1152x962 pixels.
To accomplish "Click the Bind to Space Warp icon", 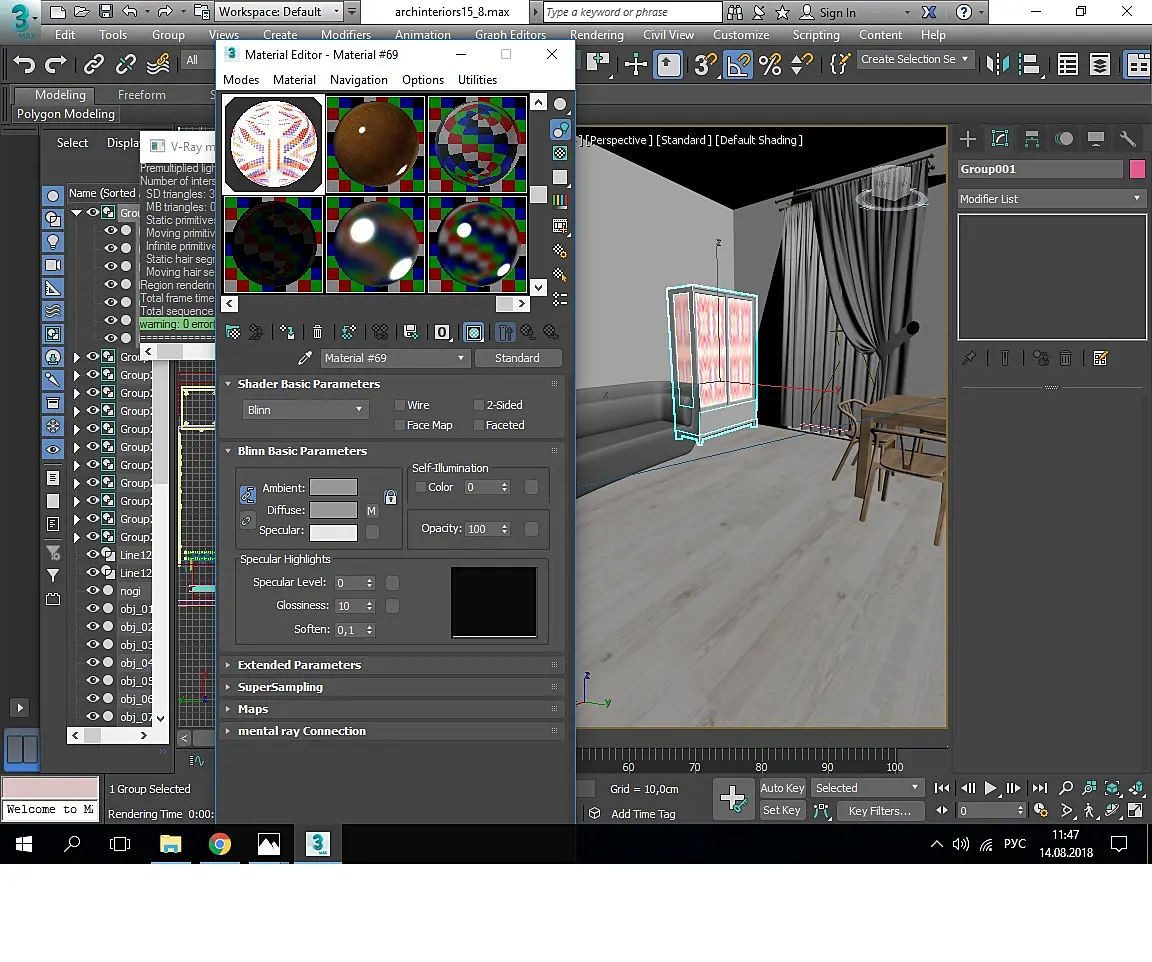I will (158, 65).
